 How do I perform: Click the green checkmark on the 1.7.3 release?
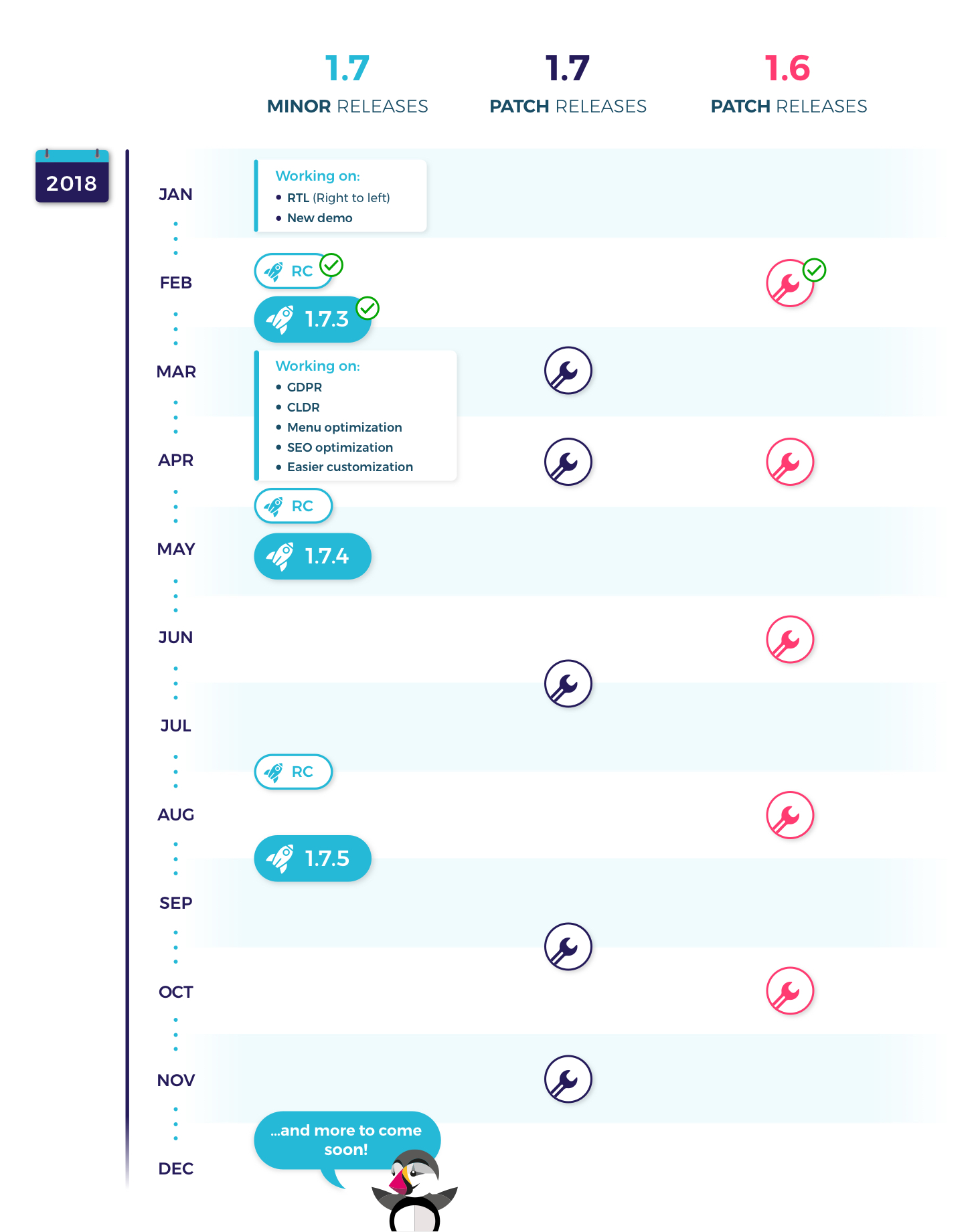click(368, 309)
